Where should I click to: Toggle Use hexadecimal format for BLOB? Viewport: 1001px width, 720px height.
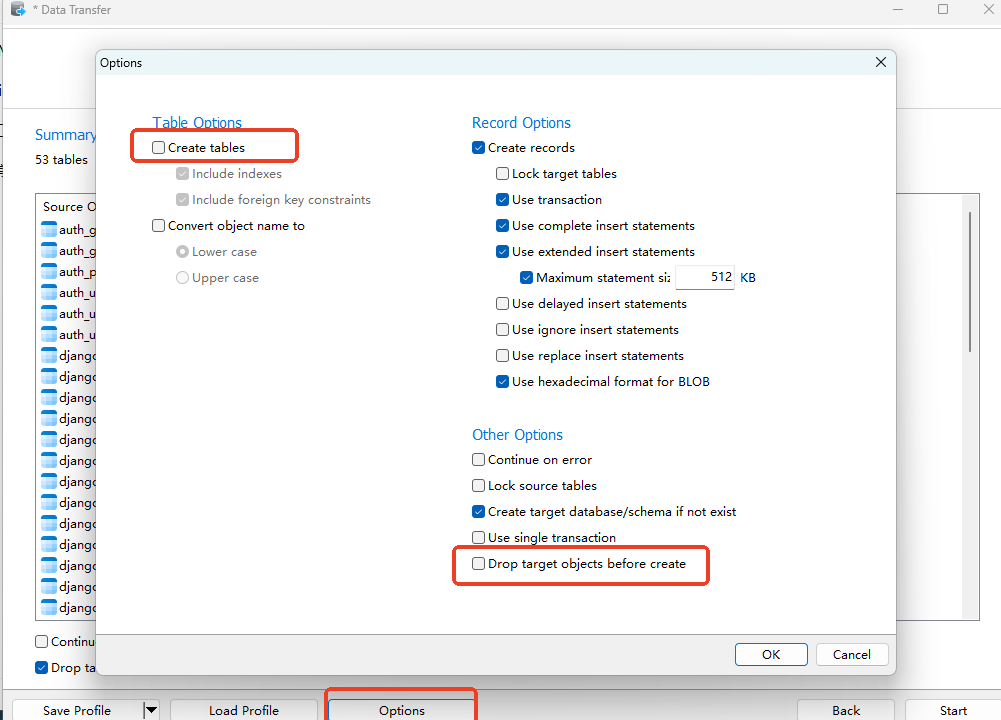click(x=502, y=382)
